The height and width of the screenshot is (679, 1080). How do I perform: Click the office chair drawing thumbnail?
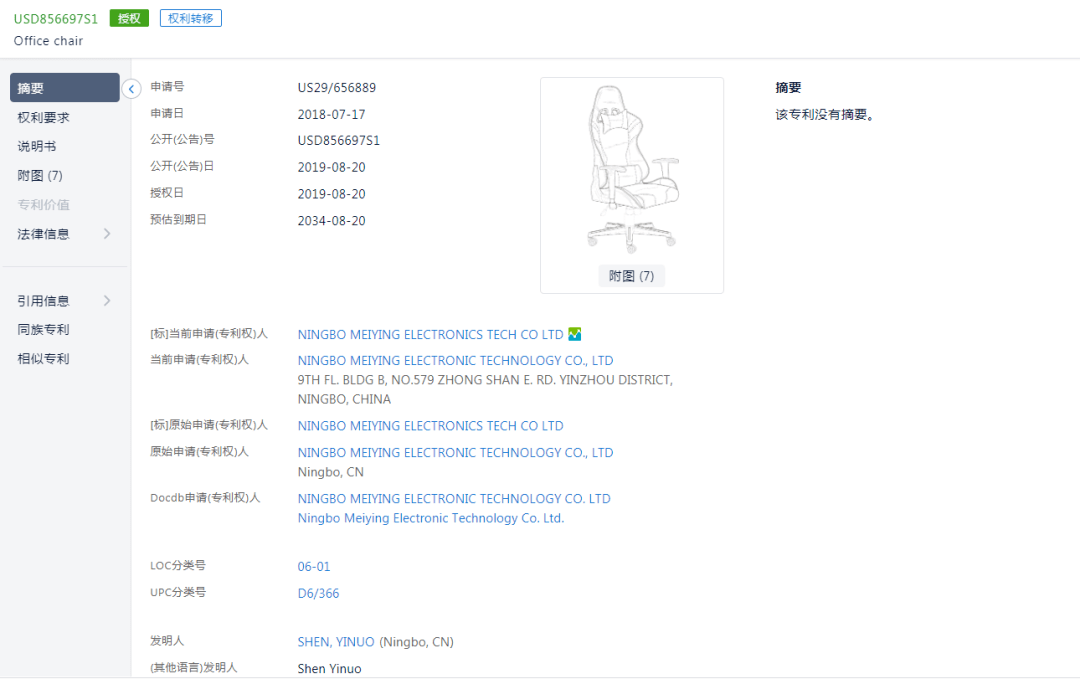click(x=631, y=168)
